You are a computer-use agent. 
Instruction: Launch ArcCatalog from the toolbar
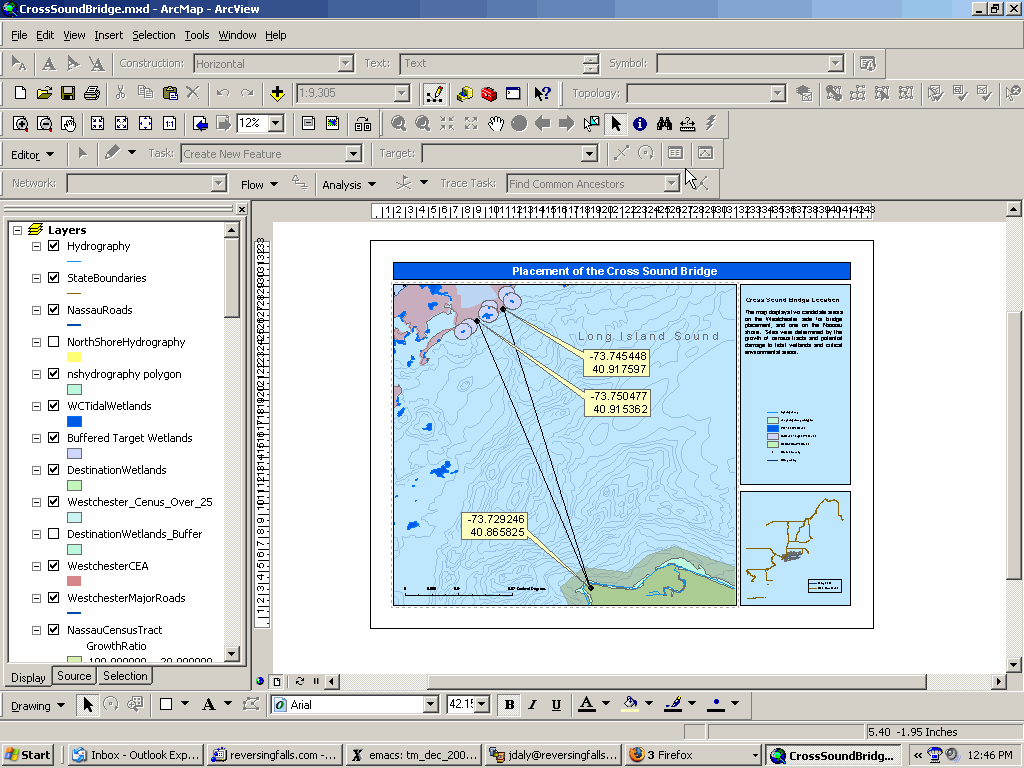pyautogui.click(x=465, y=94)
